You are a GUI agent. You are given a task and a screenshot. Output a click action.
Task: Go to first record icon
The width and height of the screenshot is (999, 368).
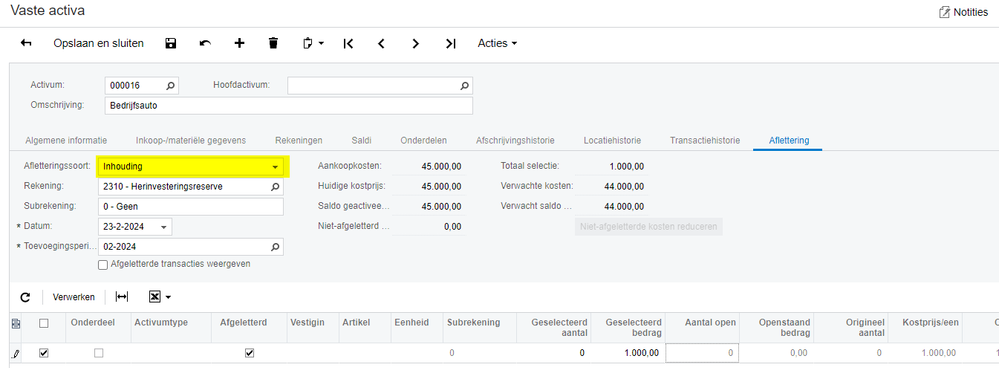coord(348,43)
